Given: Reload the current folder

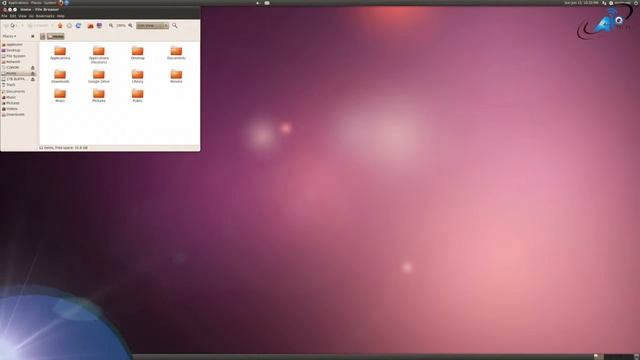Looking at the screenshot, I should pos(78,26).
